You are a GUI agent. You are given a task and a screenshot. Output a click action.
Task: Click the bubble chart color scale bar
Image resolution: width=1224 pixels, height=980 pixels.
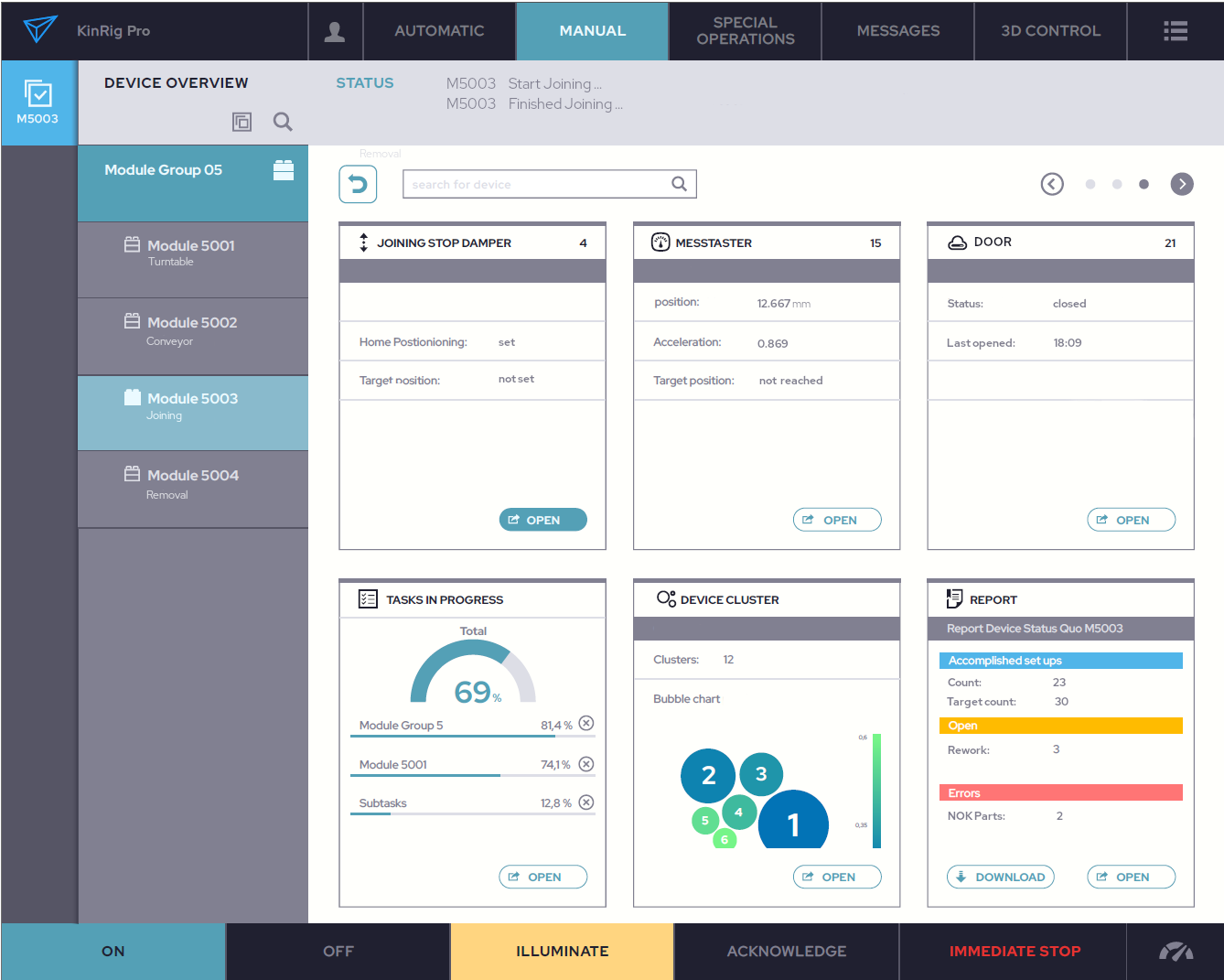pos(876,791)
